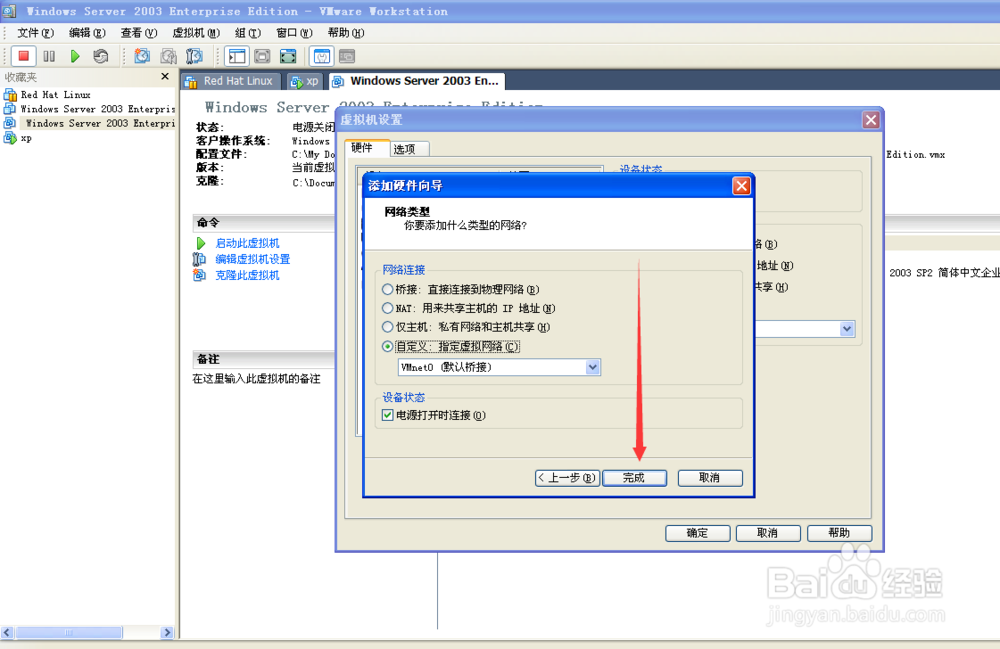Toggle 电源打开时连接 checkbox
1000x649 pixels.
388,415
